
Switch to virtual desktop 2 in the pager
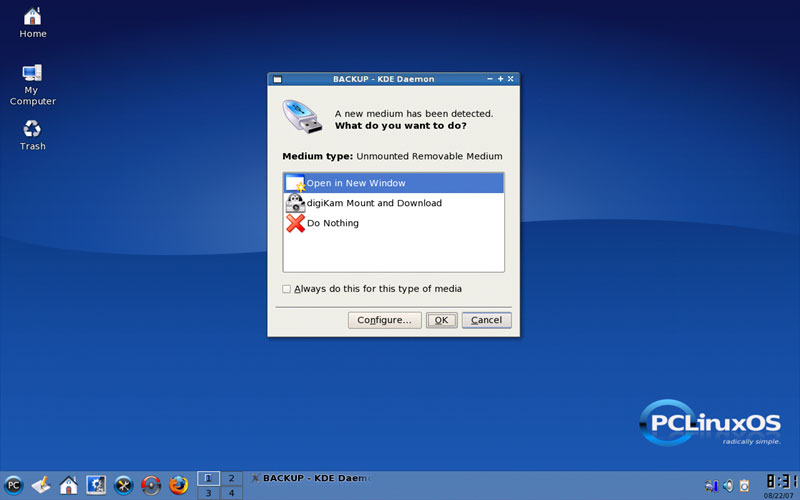point(231,478)
